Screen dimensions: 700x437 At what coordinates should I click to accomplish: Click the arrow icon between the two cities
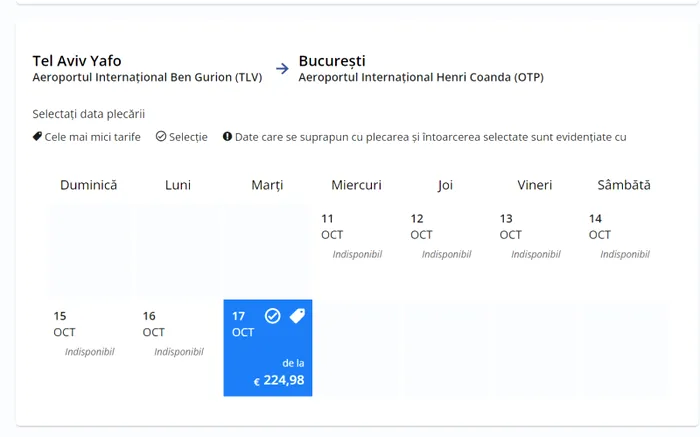282,69
